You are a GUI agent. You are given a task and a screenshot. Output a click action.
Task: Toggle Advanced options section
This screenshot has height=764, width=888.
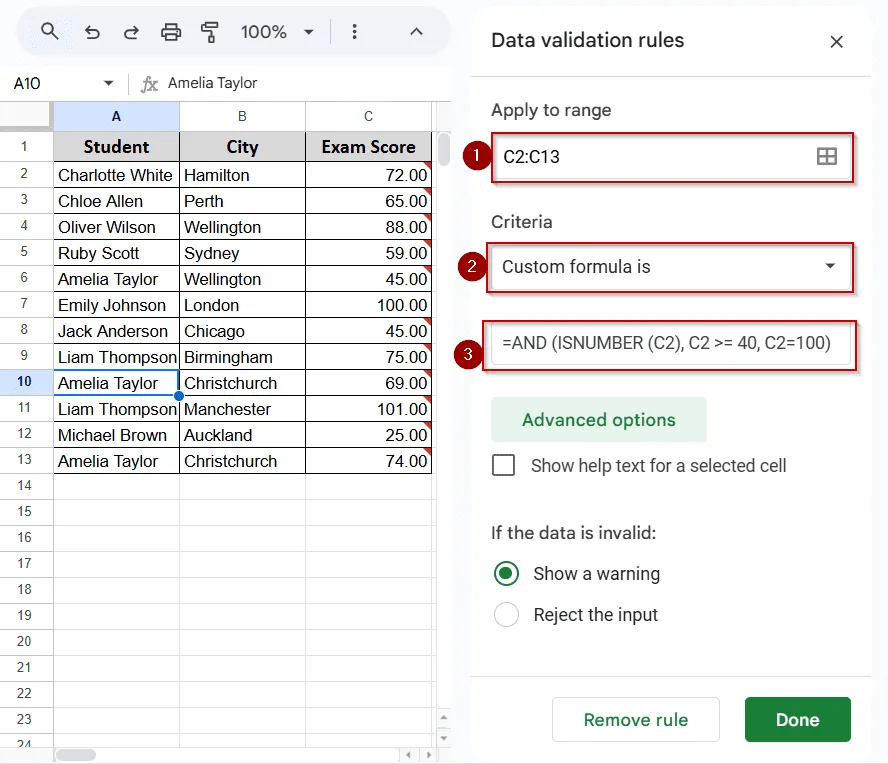click(x=599, y=420)
